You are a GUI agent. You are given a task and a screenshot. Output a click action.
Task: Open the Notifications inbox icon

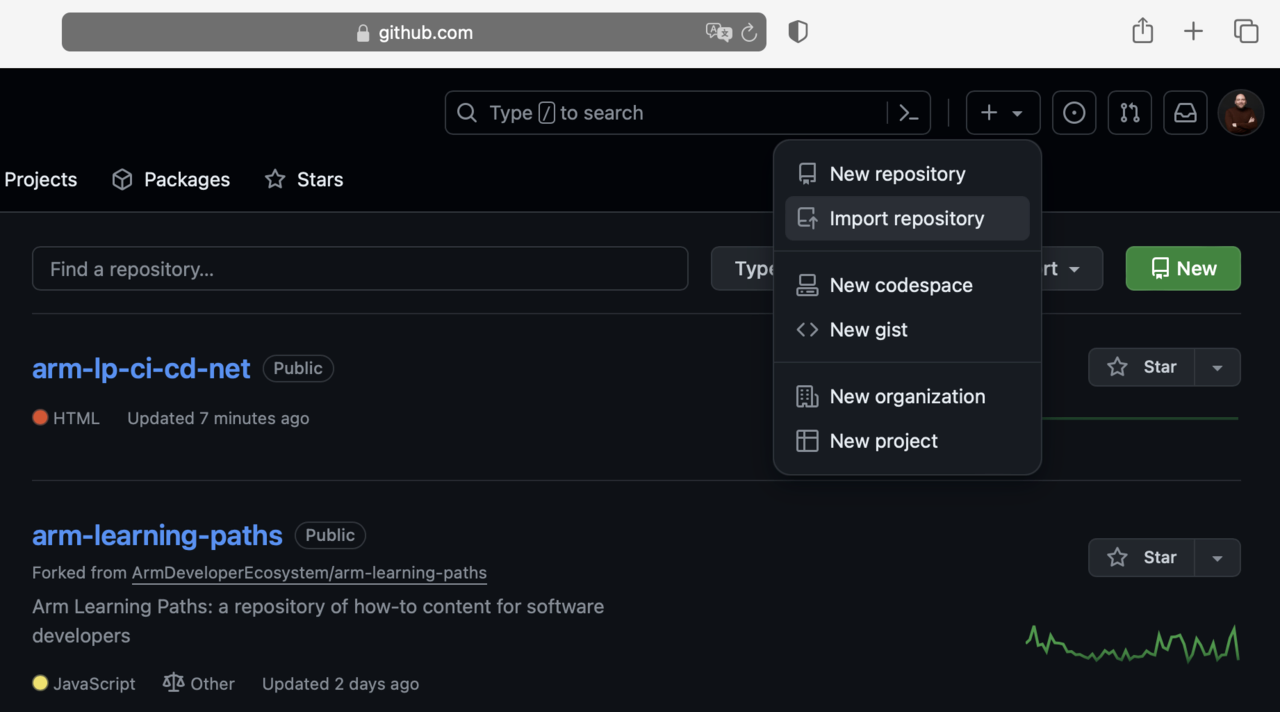[x=1185, y=113]
